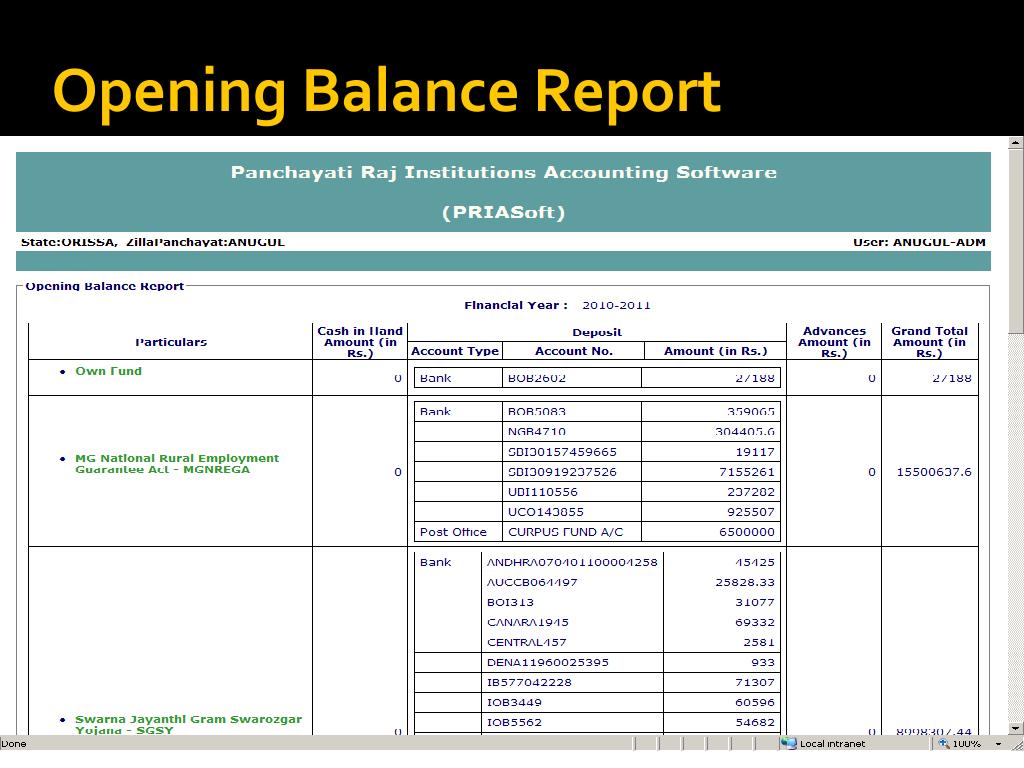Viewport: 1024px width, 768px height.
Task: Click the Account No. header
Action: coord(573,351)
